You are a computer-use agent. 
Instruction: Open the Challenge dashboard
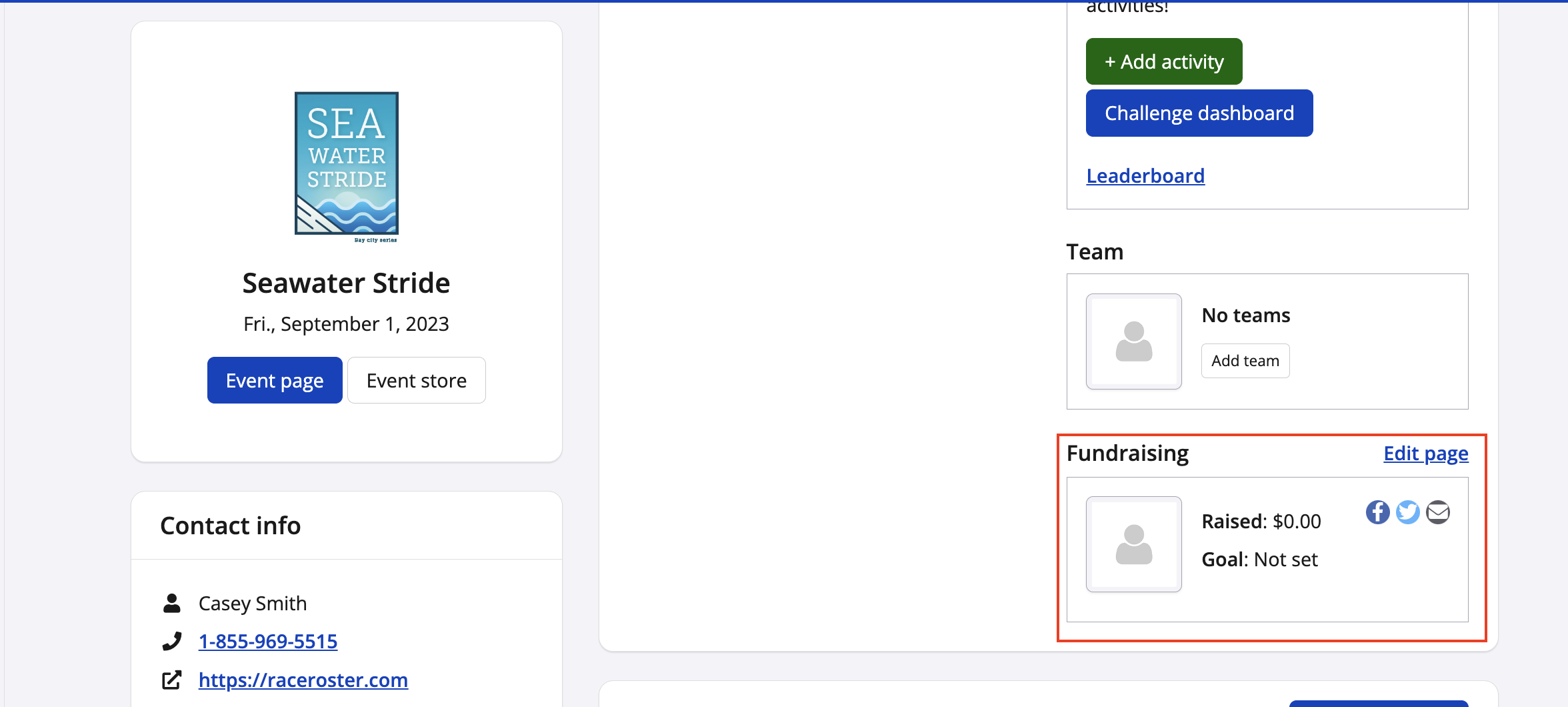tap(1199, 113)
